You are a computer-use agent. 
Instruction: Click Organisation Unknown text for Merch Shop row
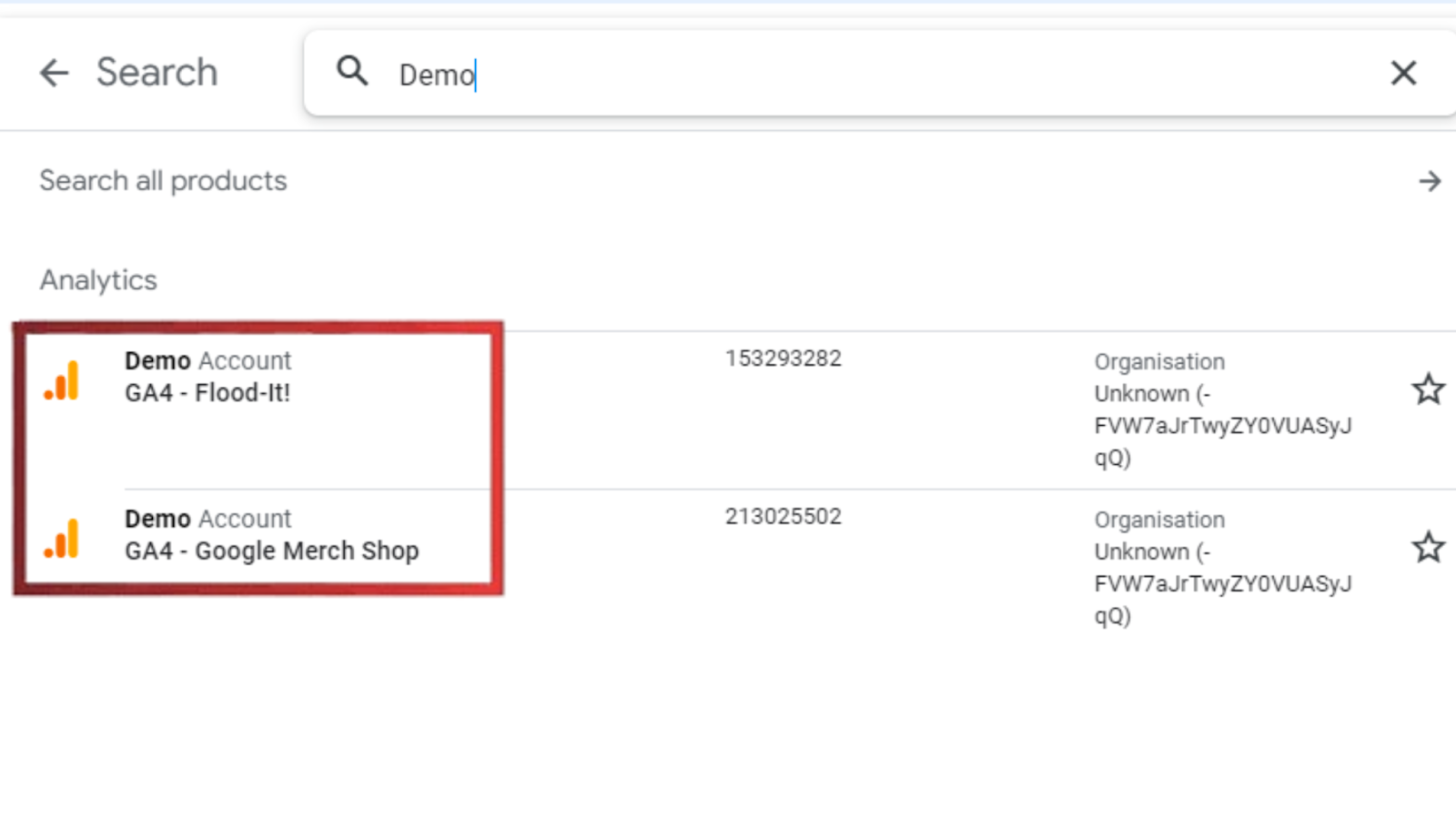click(x=1223, y=568)
